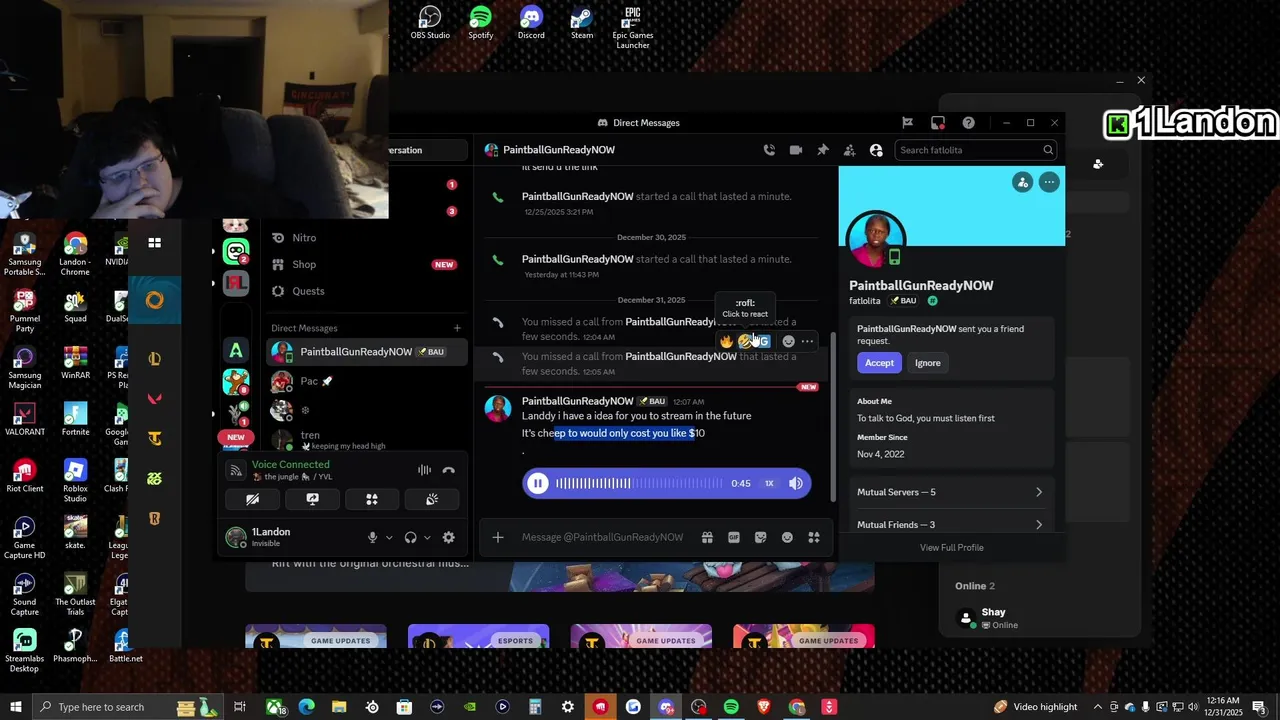1280x720 pixels.
Task: Click the Search fatlolita field
Action: (x=975, y=150)
